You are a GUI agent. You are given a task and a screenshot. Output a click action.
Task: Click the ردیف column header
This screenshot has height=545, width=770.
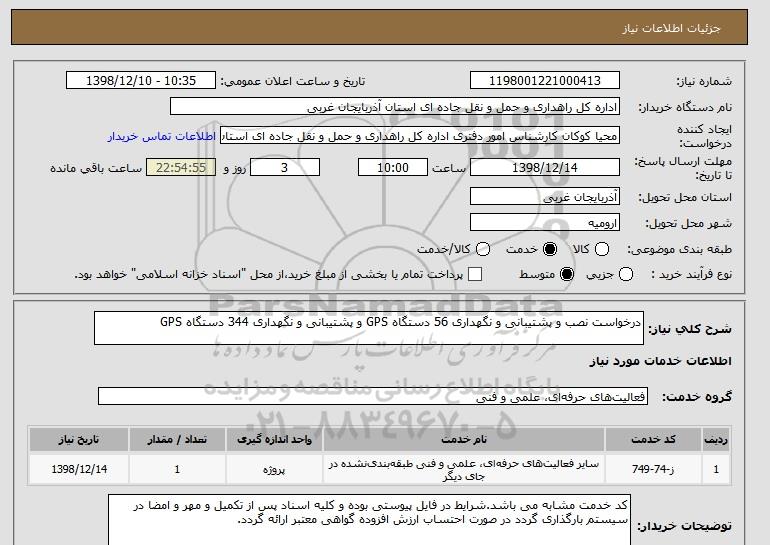(715, 439)
